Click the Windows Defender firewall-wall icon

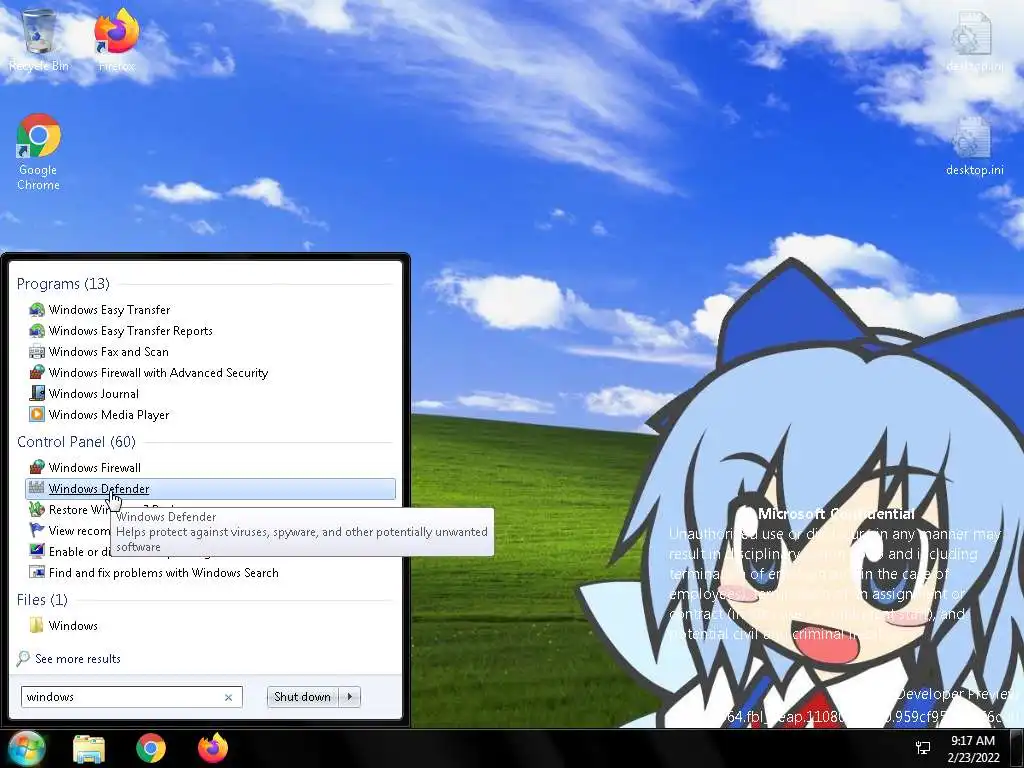37,488
